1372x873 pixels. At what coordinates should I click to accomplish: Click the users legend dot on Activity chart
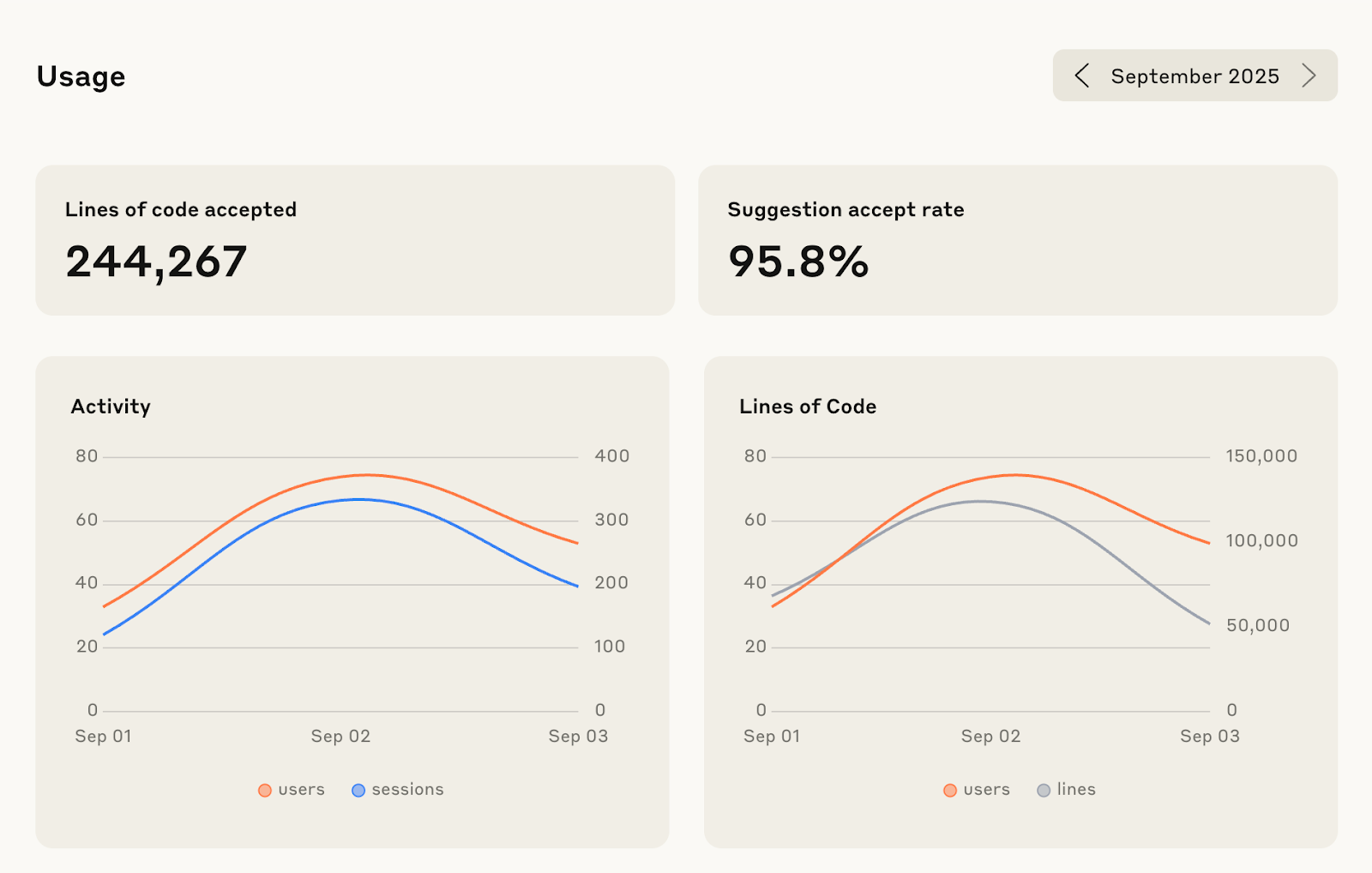(x=265, y=790)
